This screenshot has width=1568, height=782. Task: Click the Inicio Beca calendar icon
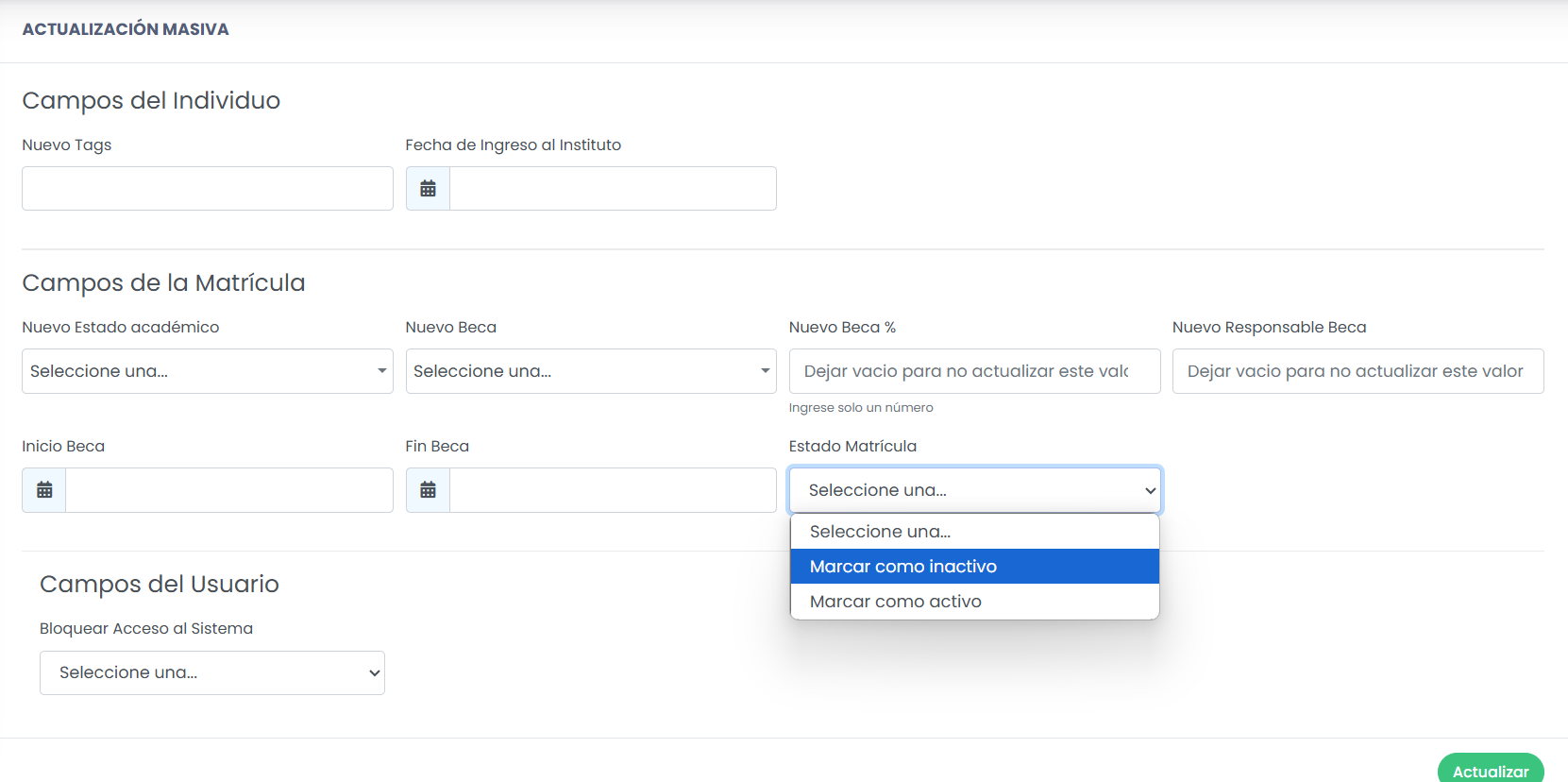pyautogui.click(x=44, y=490)
